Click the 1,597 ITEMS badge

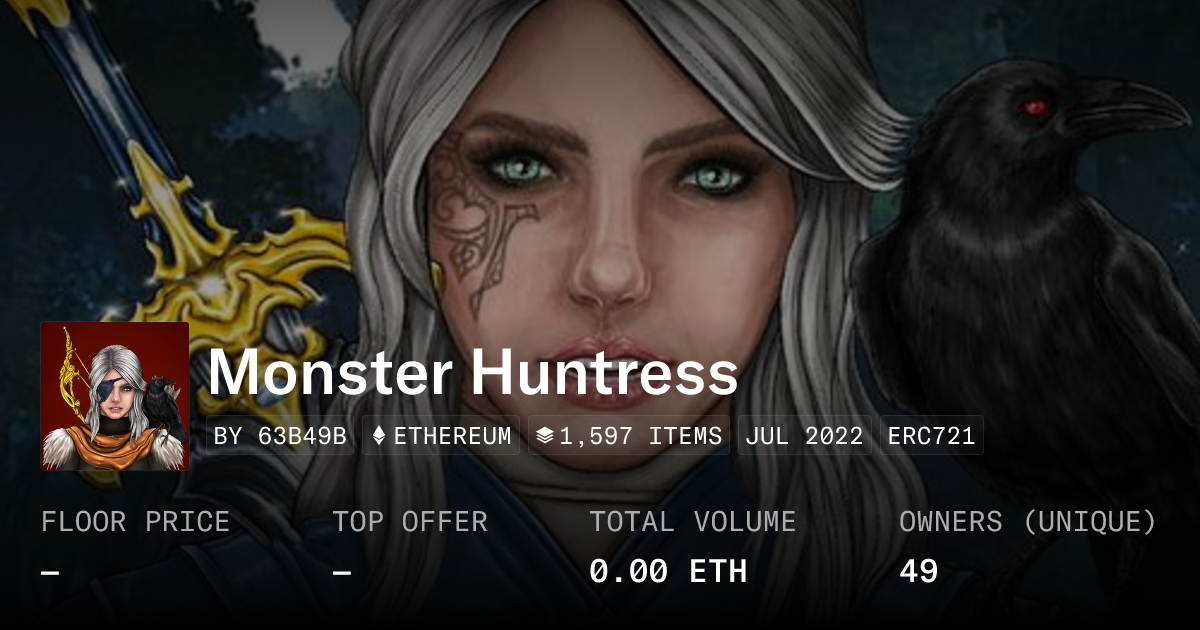point(629,436)
